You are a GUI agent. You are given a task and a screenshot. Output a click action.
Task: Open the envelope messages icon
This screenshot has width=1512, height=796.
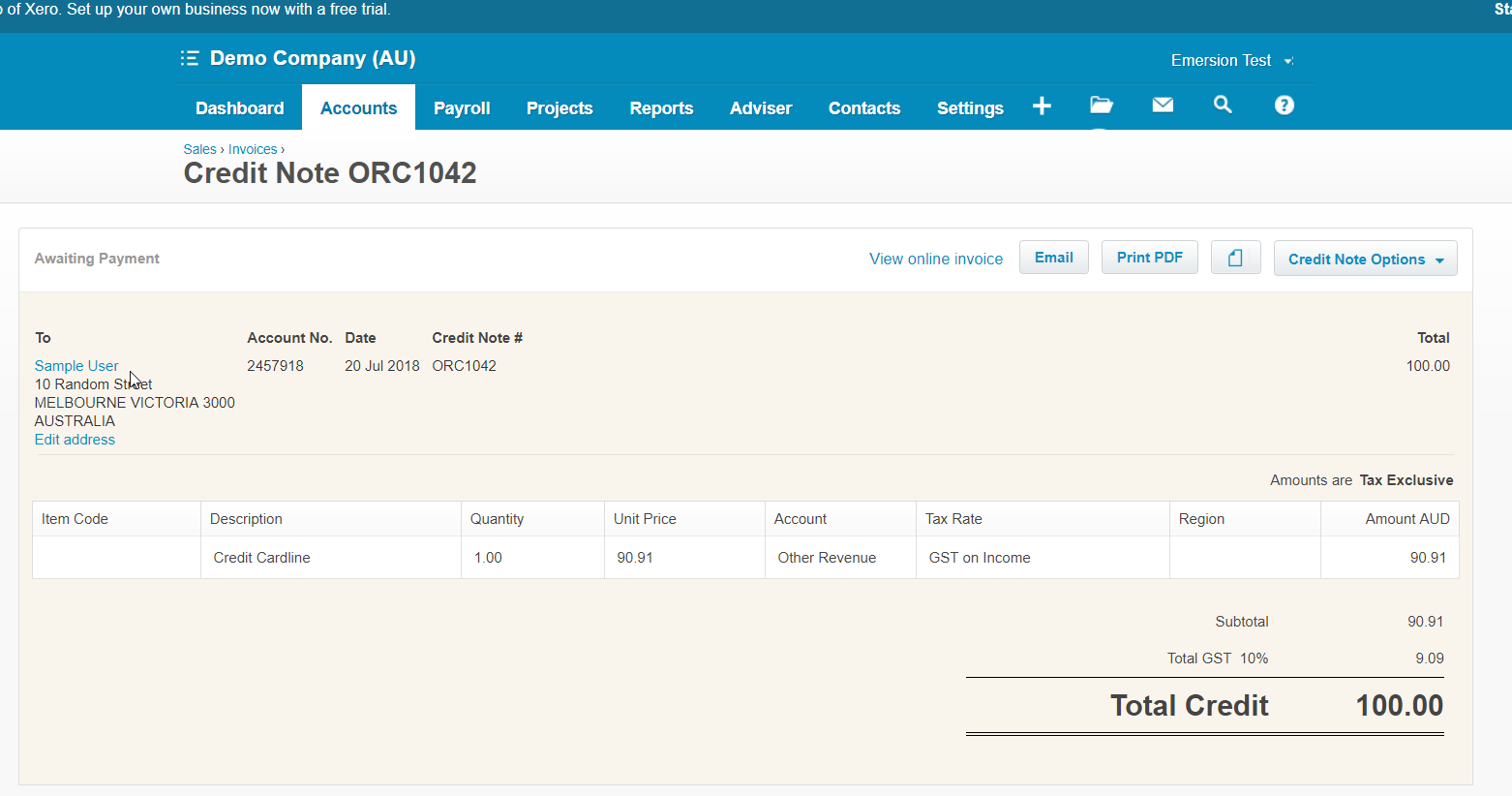(x=1163, y=106)
